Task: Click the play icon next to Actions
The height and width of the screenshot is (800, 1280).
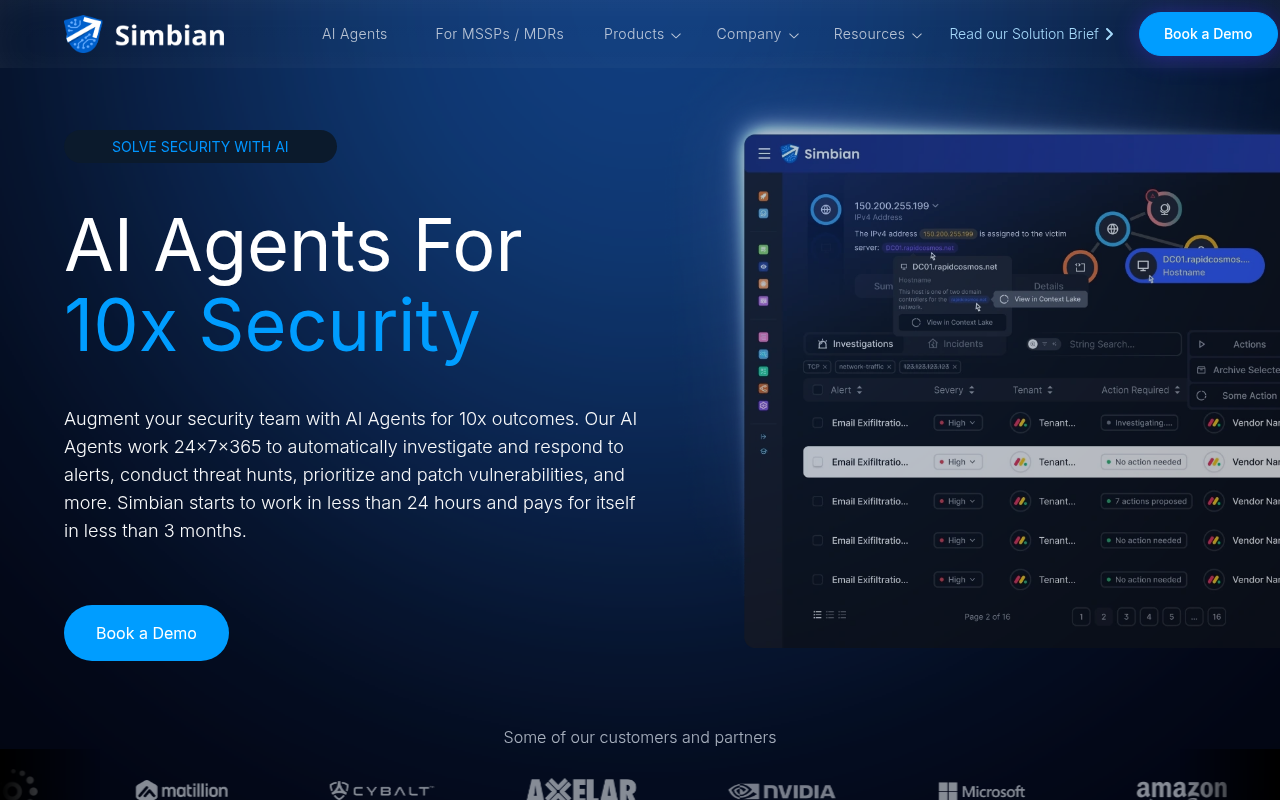Action: click(1202, 343)
